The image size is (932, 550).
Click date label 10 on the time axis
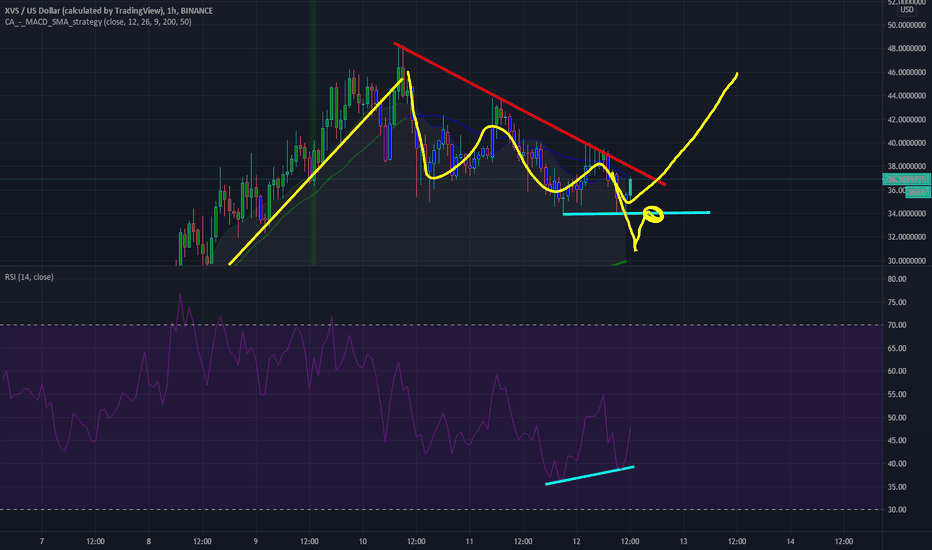coord(363,541)
